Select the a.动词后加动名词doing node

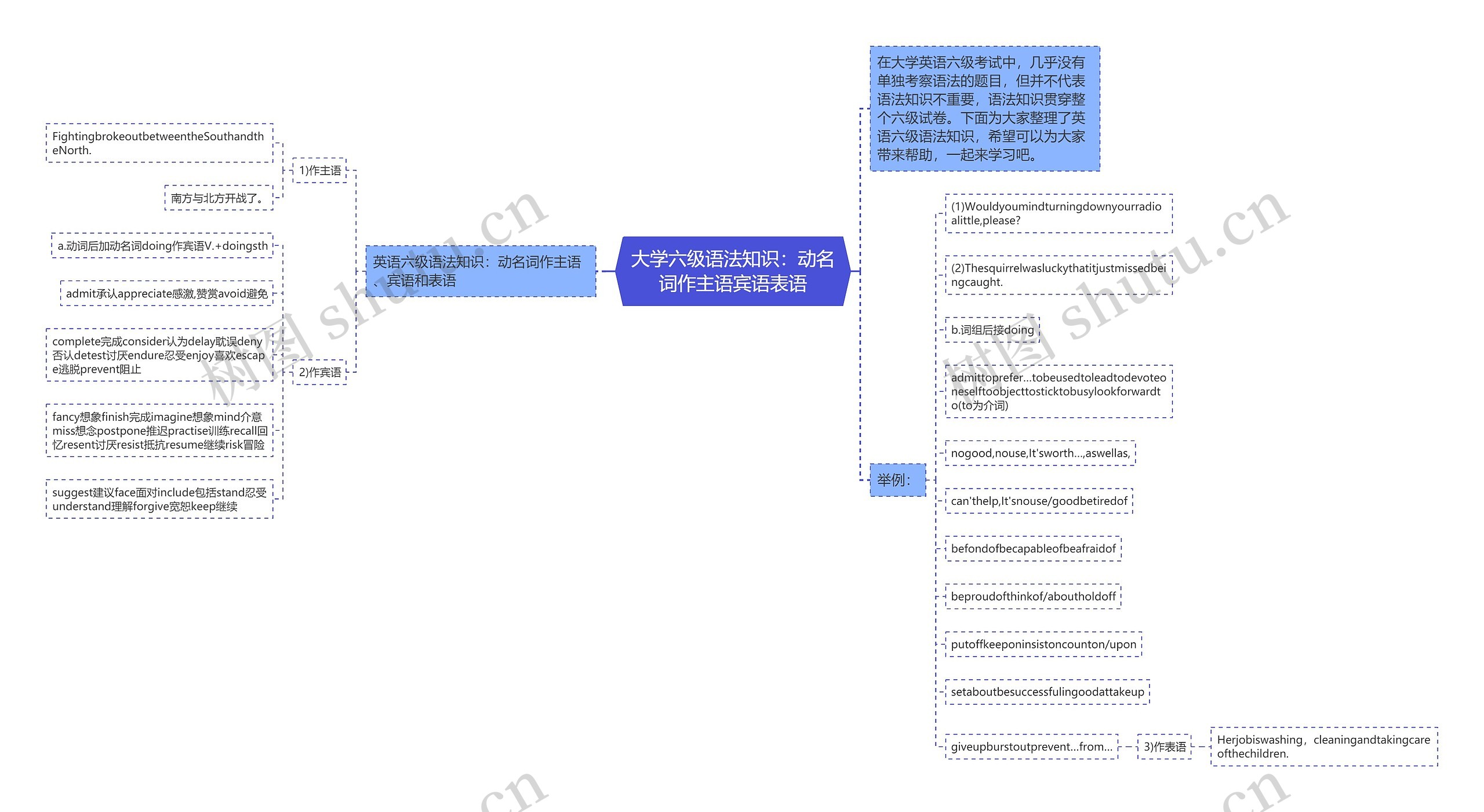tap(162, 246)
